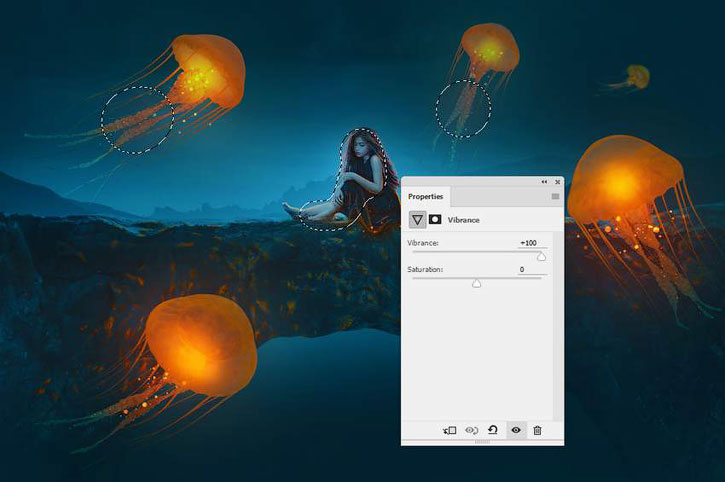Clip adjustment to layer below

tap(449, 430)
